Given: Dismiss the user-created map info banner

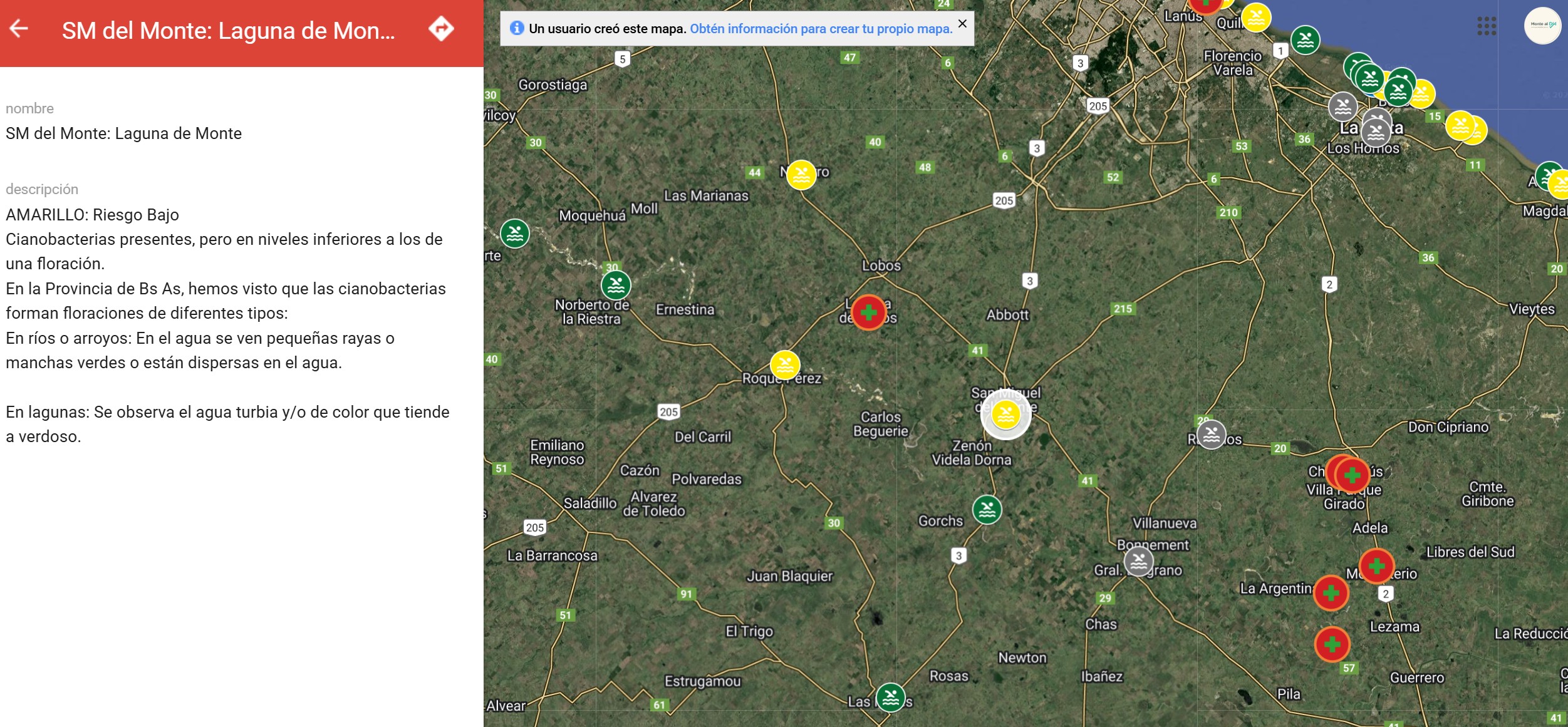Looking at the screenshot, I should tap(962, 24).
